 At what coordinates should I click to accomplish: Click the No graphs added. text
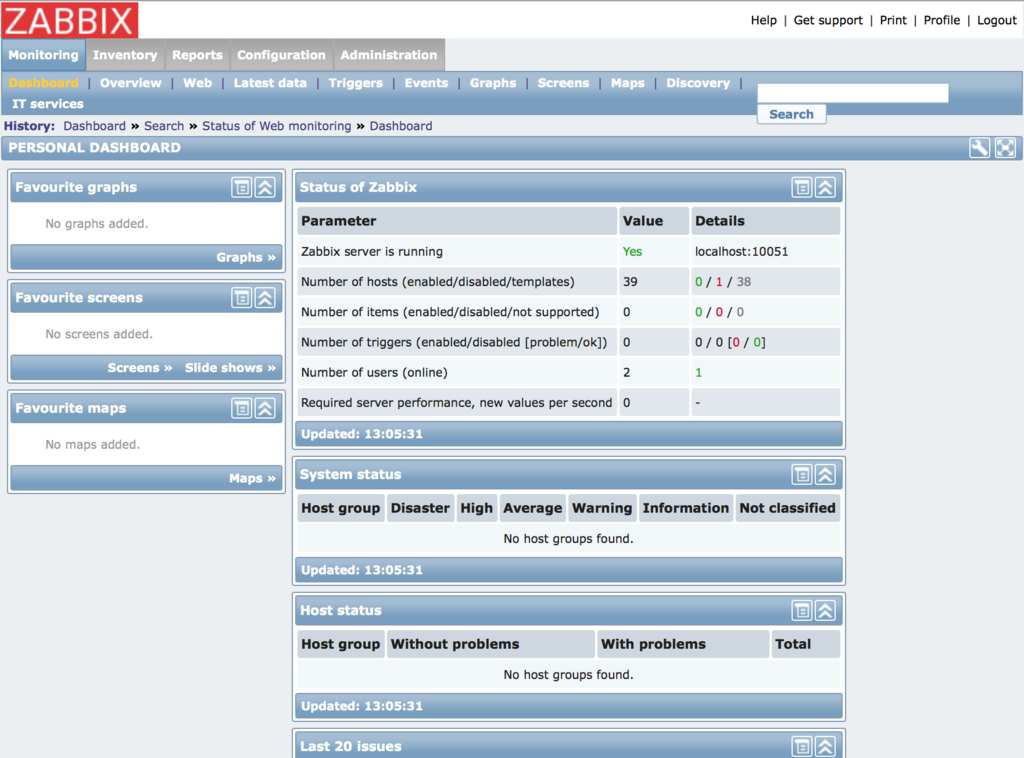tap(97, 223)
